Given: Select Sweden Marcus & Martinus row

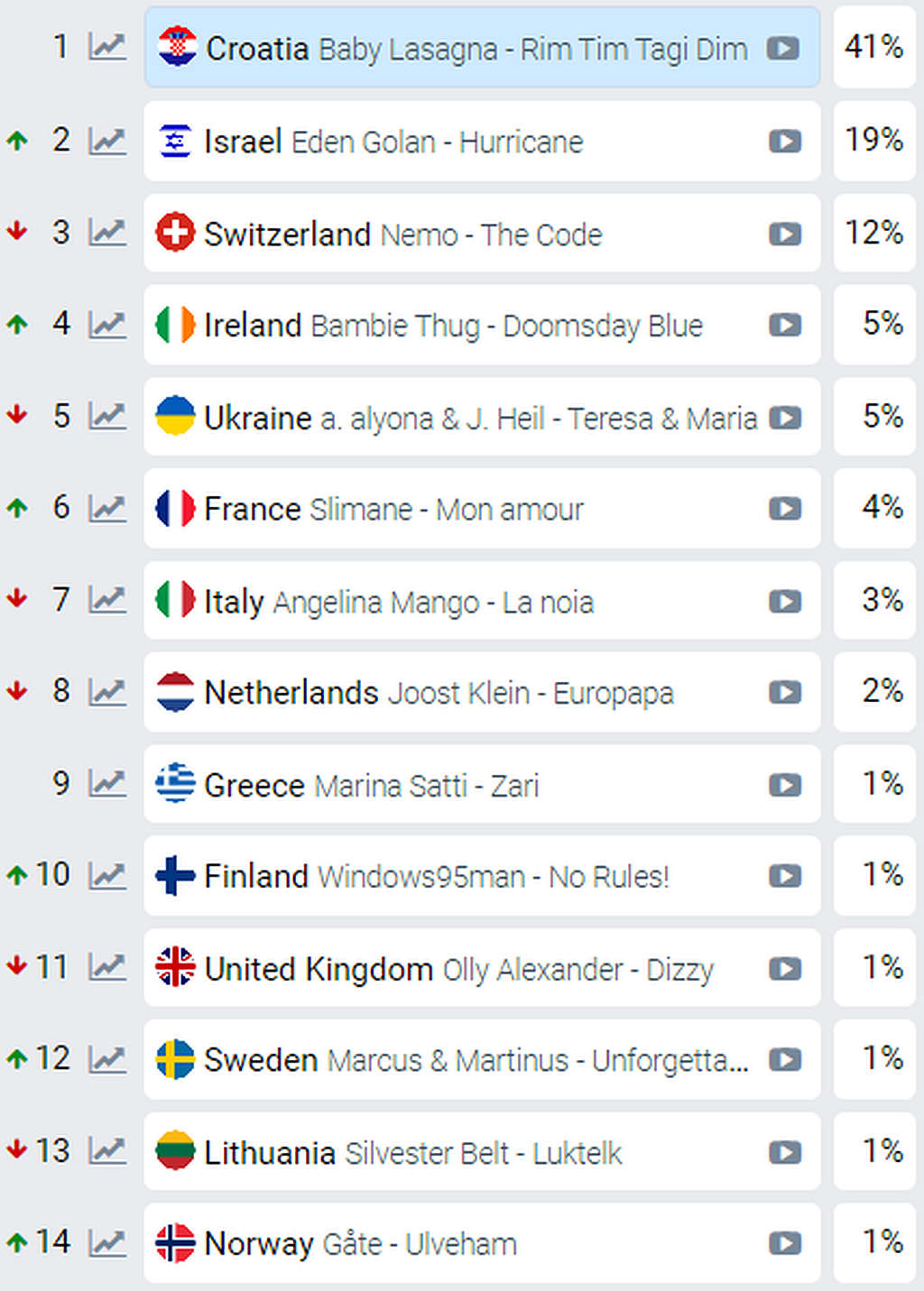Looking at the screenshot, I should 482,1059.
